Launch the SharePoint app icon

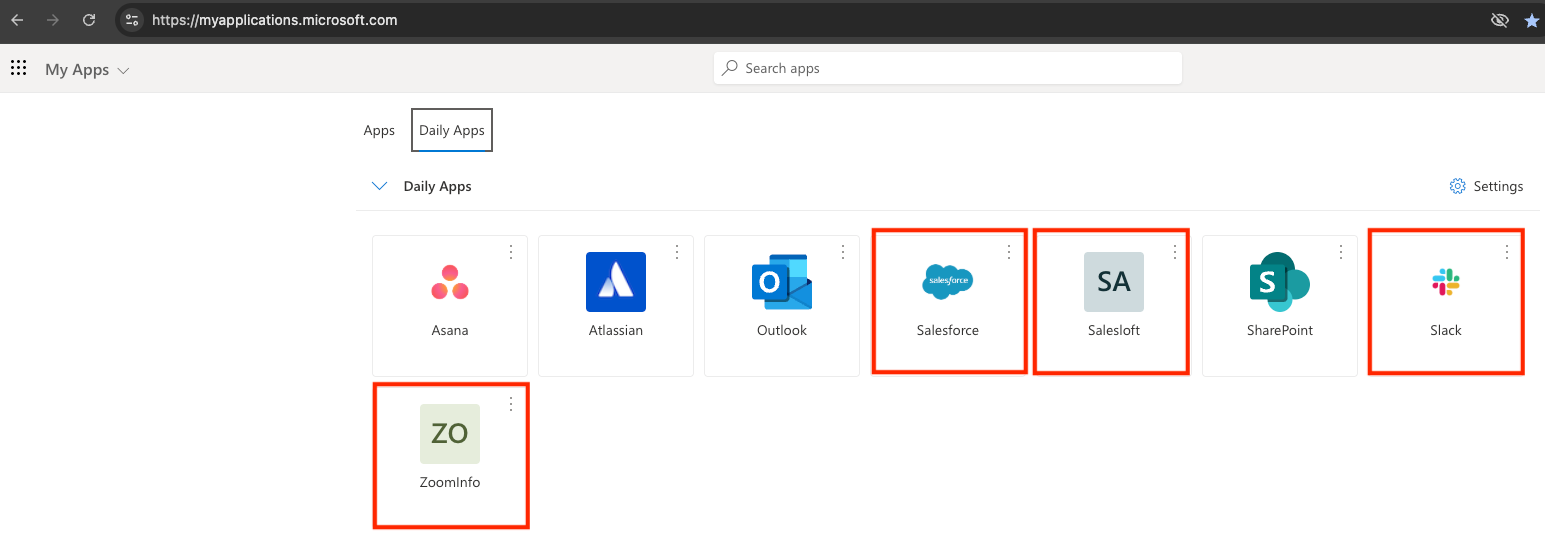(x=1279, y=282)
